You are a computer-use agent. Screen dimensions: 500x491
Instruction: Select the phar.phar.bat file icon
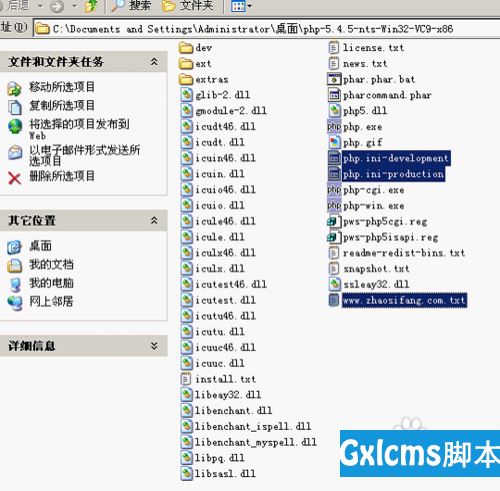click(x=334, y=79)
